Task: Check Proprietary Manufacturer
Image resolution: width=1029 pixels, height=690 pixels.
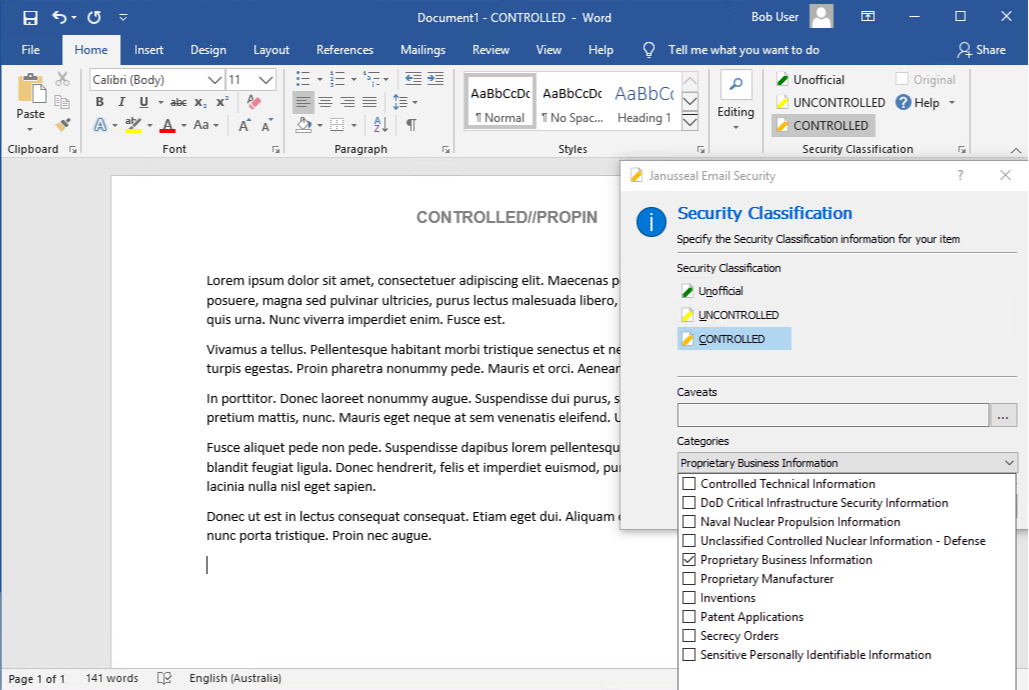Action: pos(688,579)
